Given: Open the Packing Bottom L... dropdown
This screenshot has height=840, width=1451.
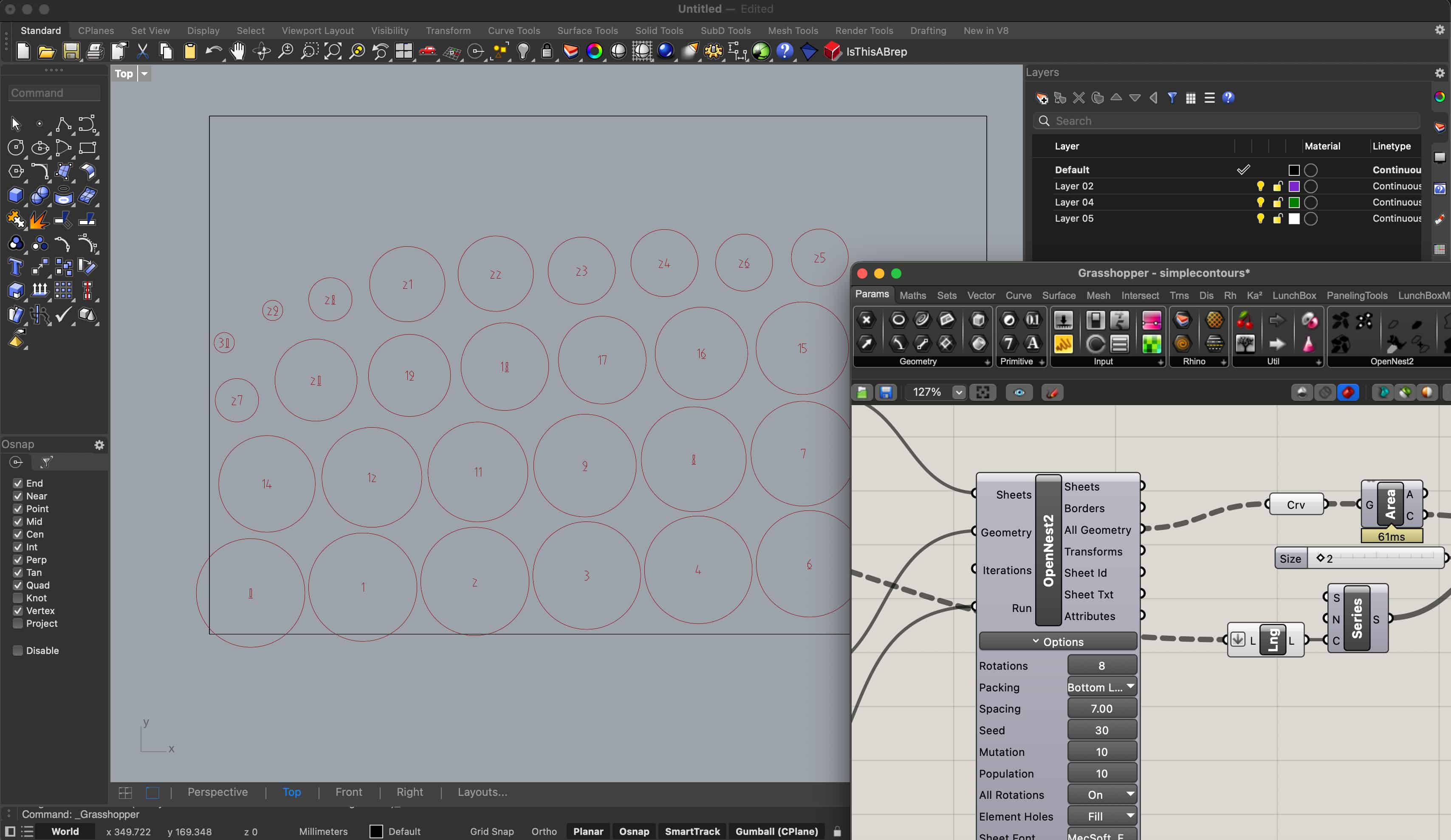Looking at the screenshot, I should click(1101, 687).
